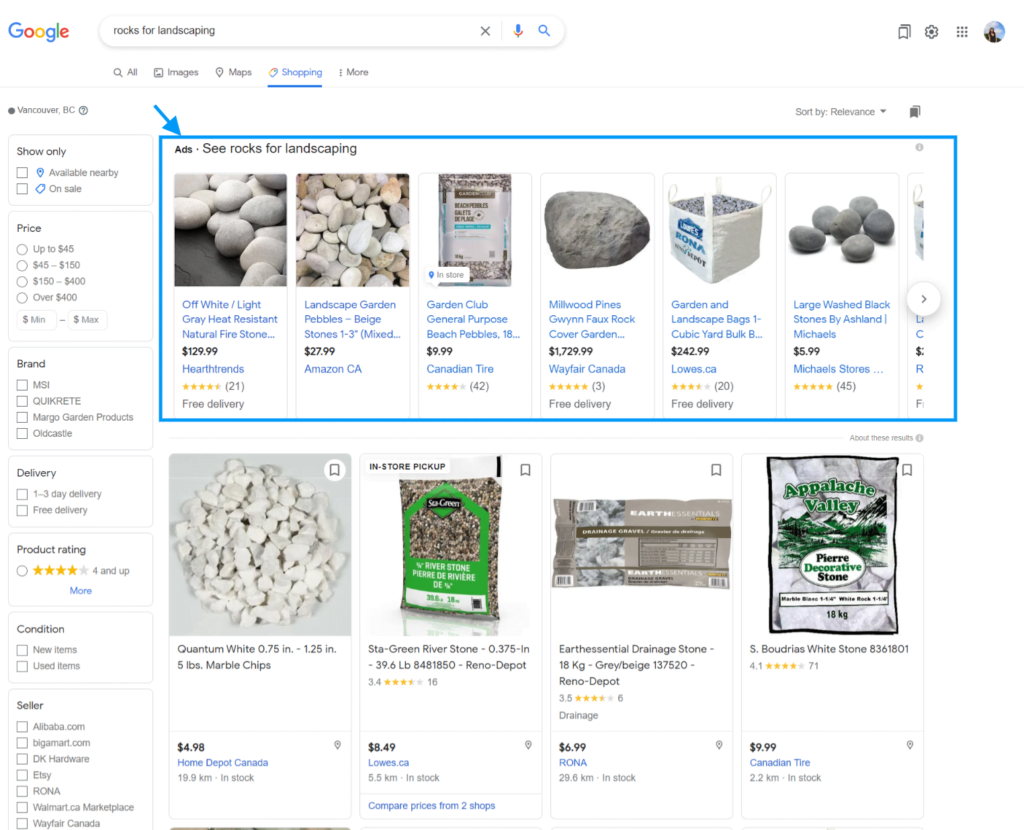Screen dimensions: 1024x830
Task: Open Sort by: Relevance dropdown
Action: pyautogui.click(x=840, y=112)
